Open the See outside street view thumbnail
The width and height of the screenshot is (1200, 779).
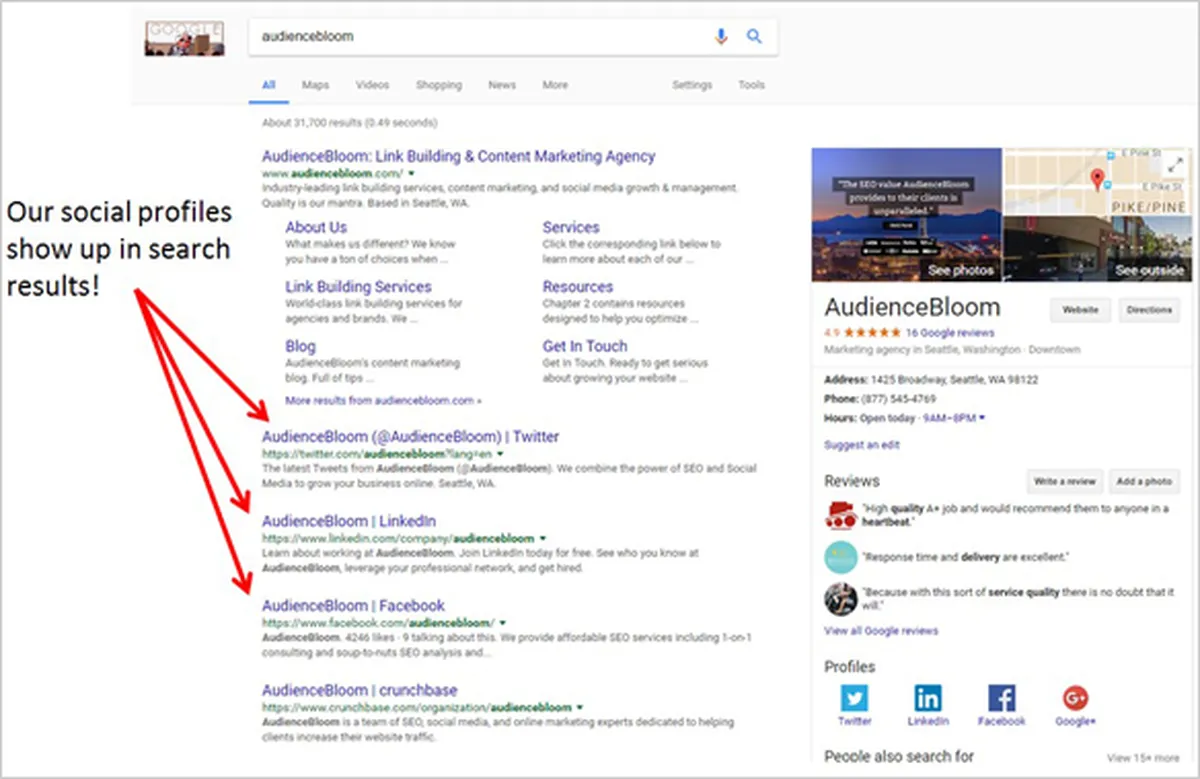[1096, 249]
